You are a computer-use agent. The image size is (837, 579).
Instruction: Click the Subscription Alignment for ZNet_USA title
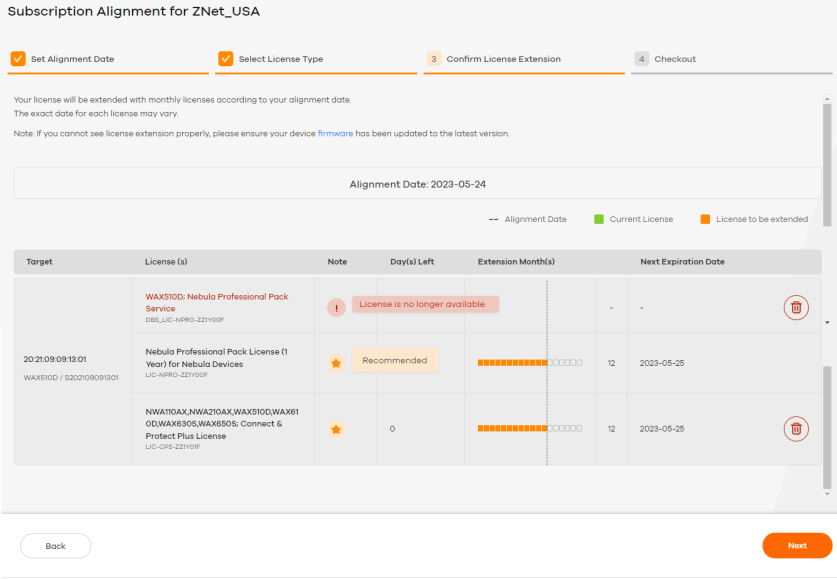click(133, 11)
